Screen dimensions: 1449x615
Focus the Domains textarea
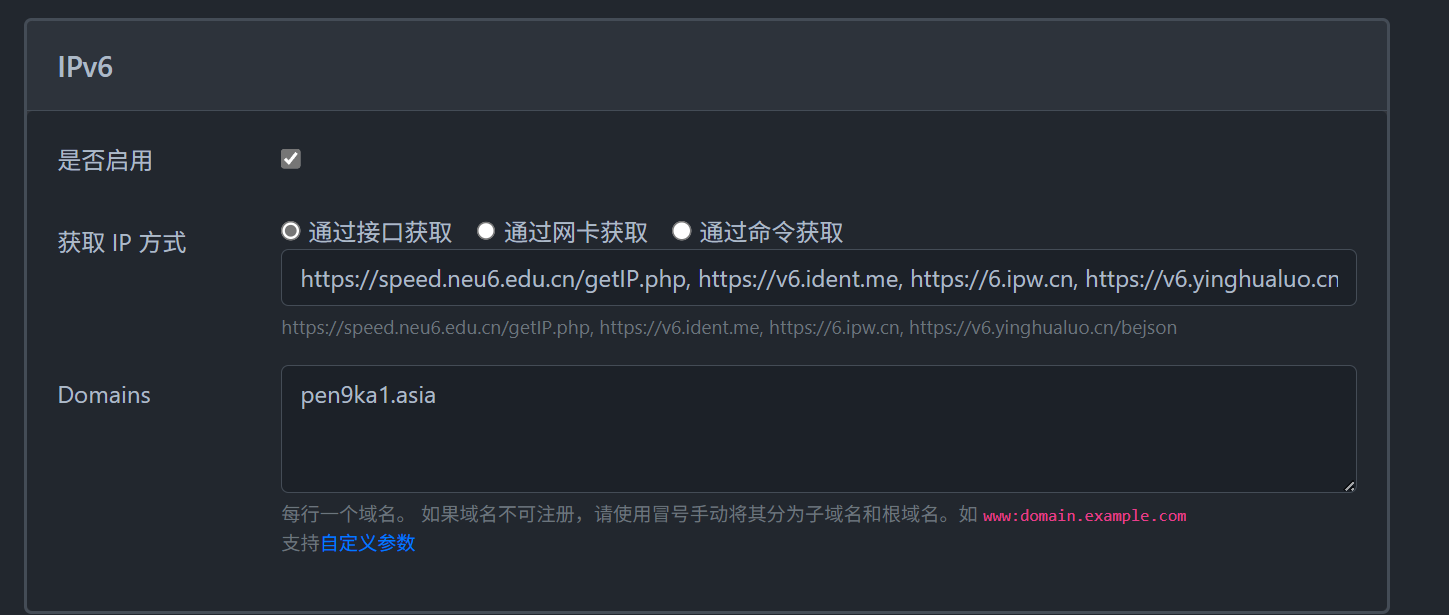[x=819, y=429]
